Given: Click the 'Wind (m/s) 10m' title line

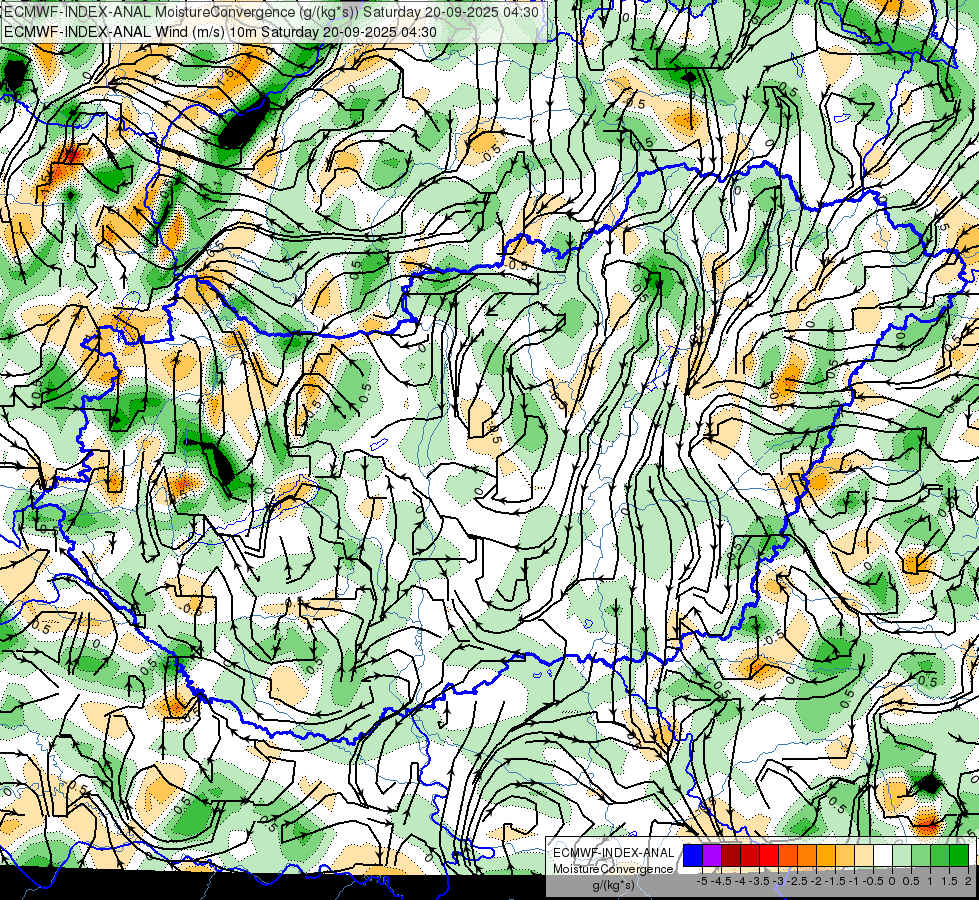Looking at the screenshot, I should pyautogui.click(x=220, y=32).
